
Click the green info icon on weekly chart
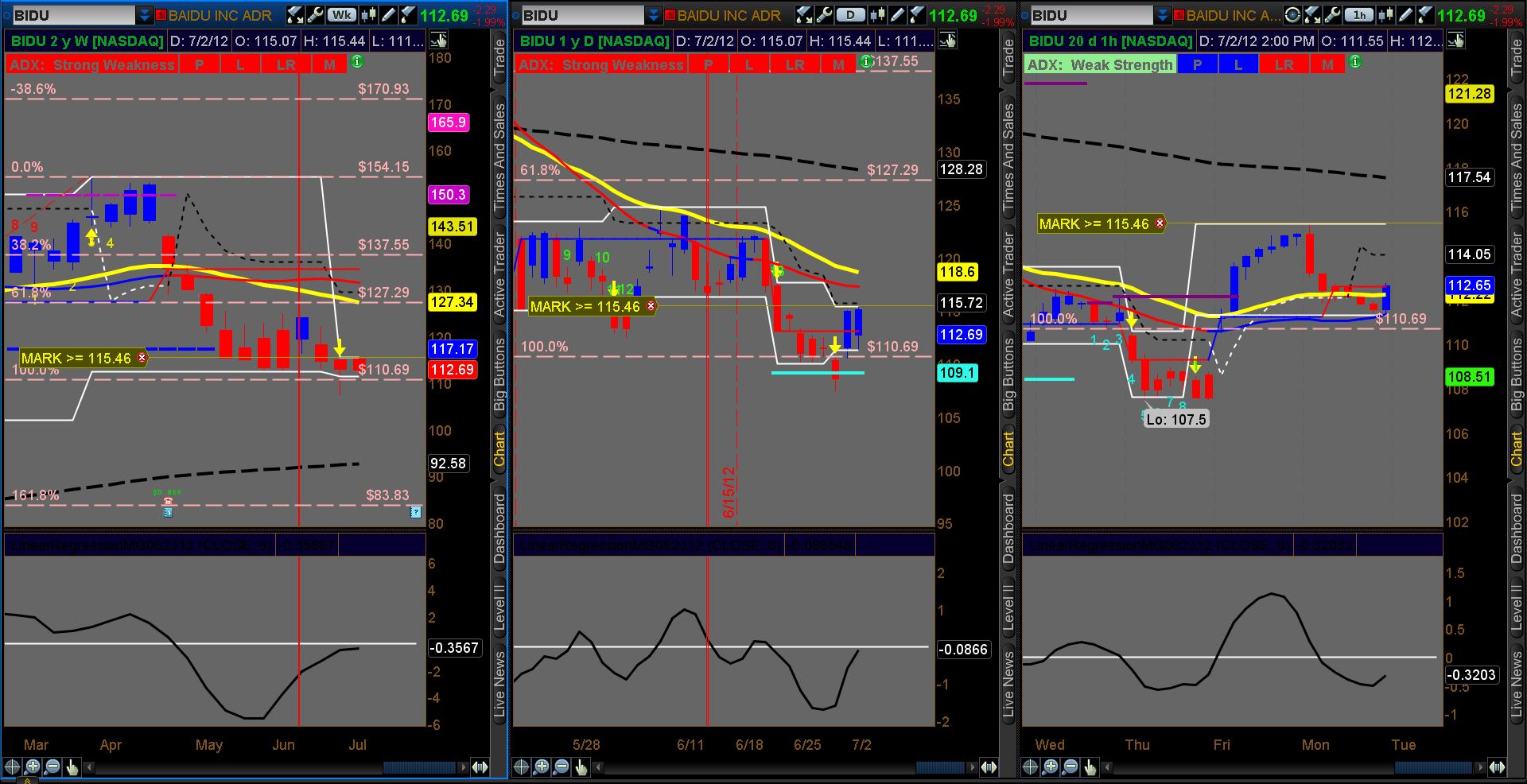point(357,62)
